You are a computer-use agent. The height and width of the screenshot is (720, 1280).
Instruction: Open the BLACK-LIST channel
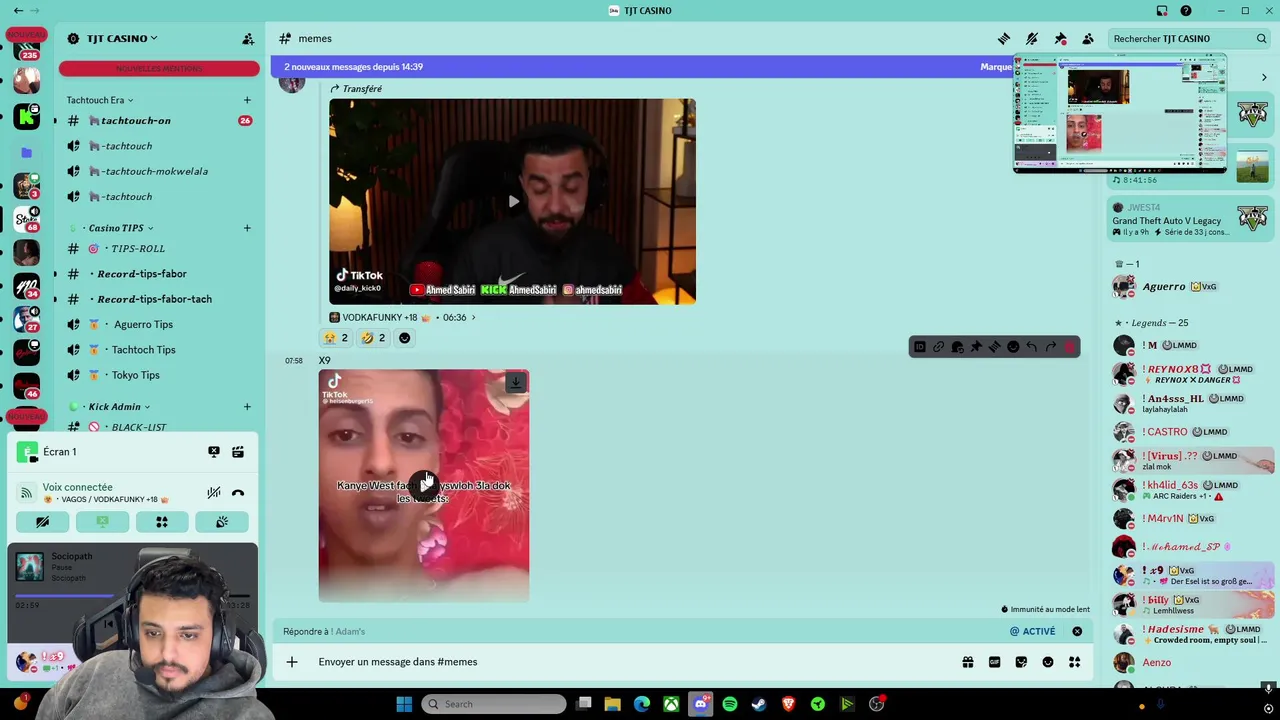pyautogui.click(x=159, y=427)
